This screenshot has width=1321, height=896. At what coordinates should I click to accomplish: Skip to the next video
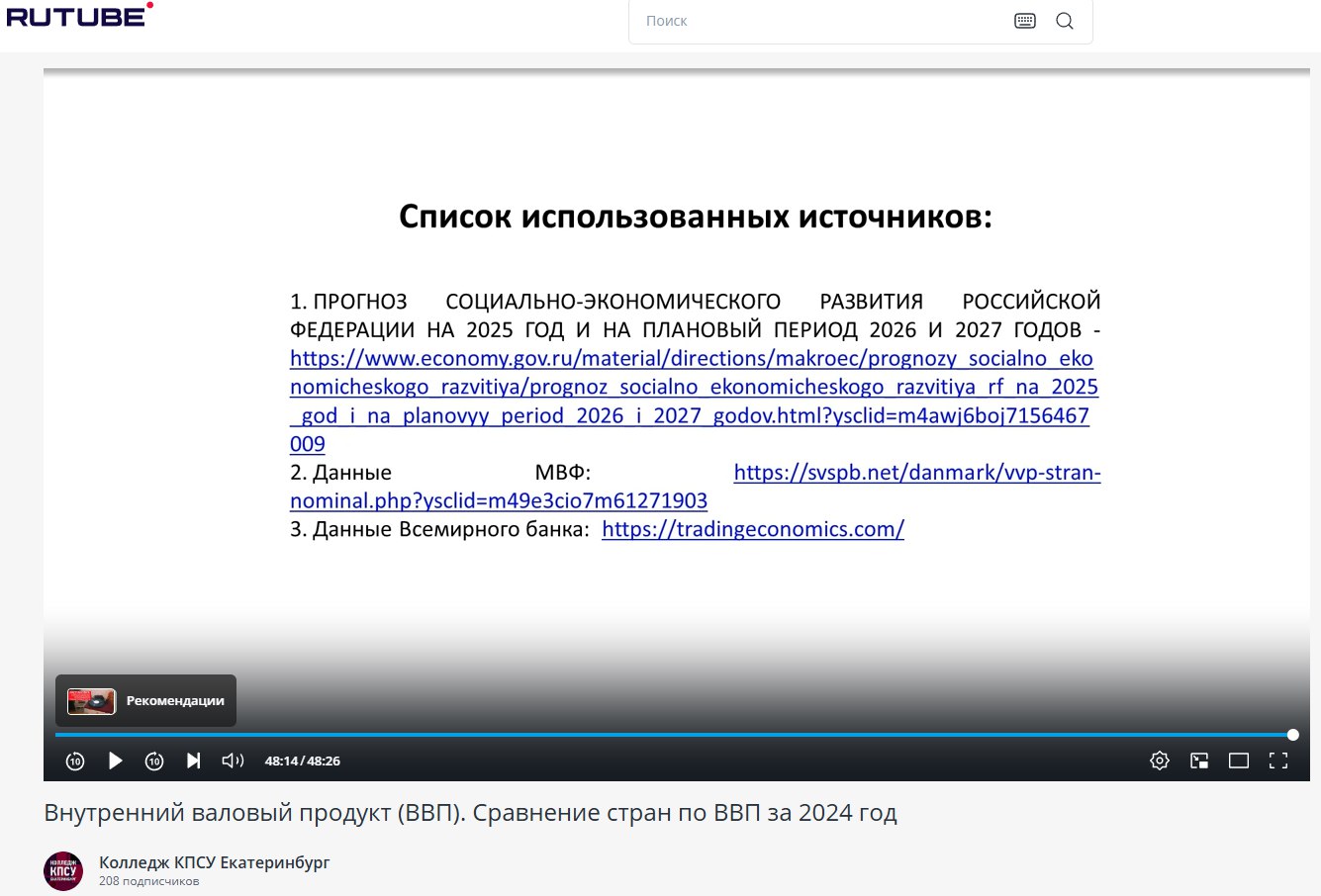[x=194, y=761]
